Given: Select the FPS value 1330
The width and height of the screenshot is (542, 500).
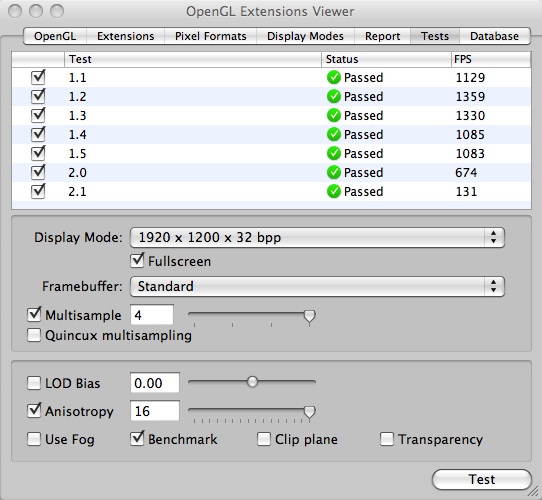Looking at the screenshot, I should coord(470,115).
